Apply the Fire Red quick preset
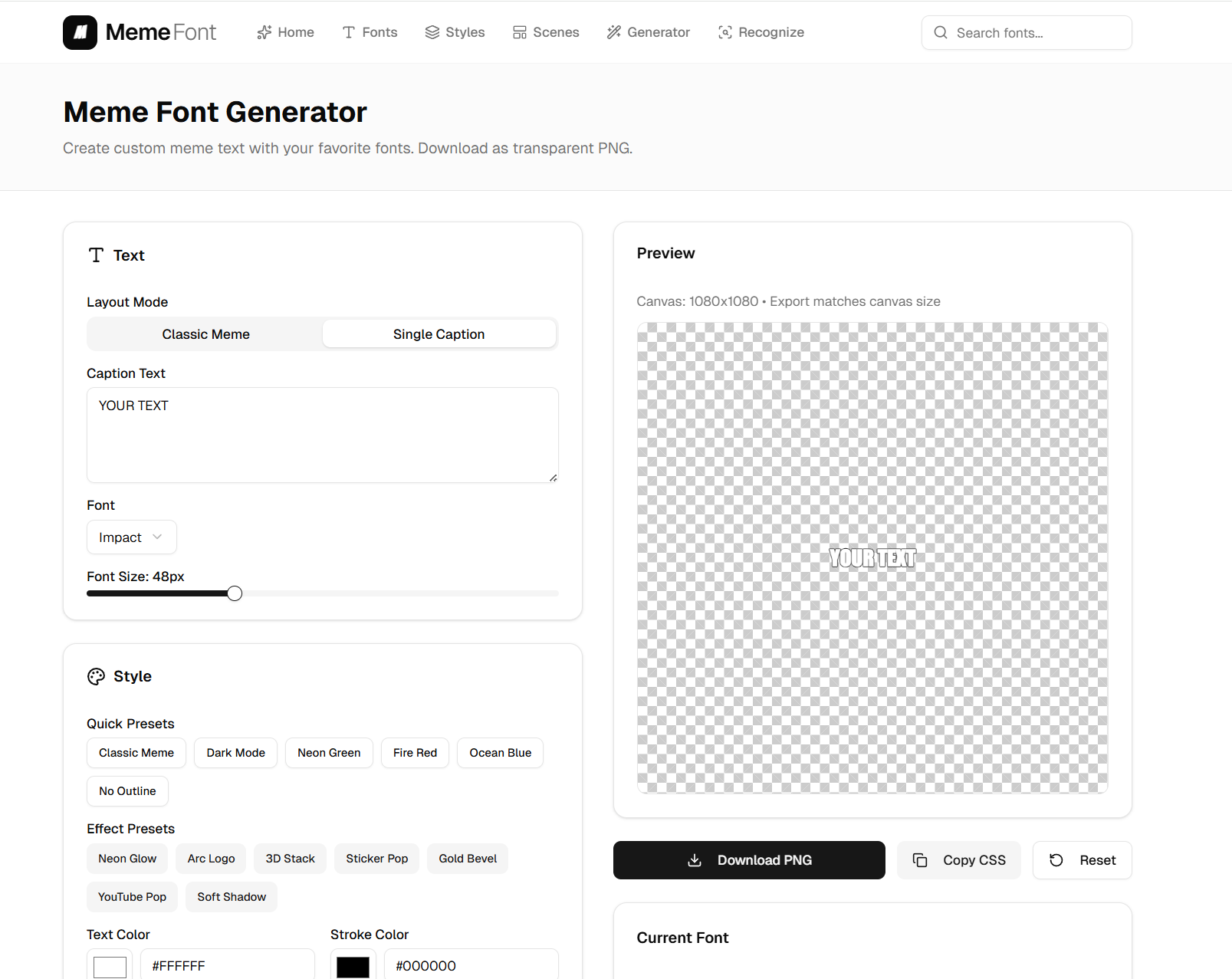The height and width of the screenshot is (979, 1232). [415, 753]
